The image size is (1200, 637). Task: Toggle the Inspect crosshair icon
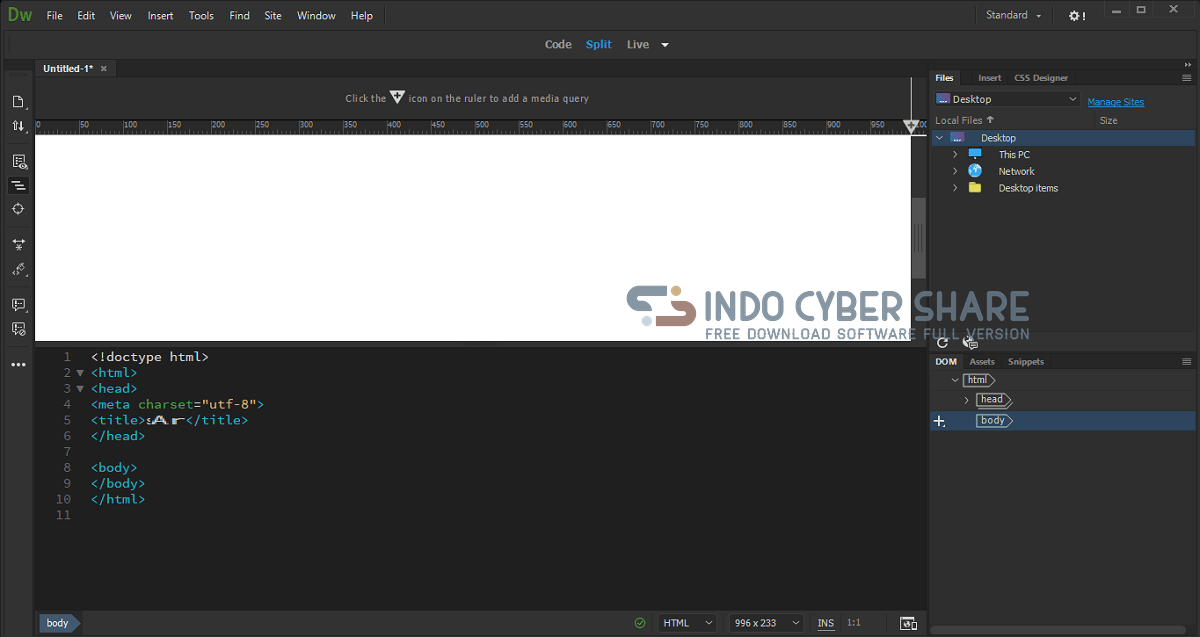[x=18, y=209]
